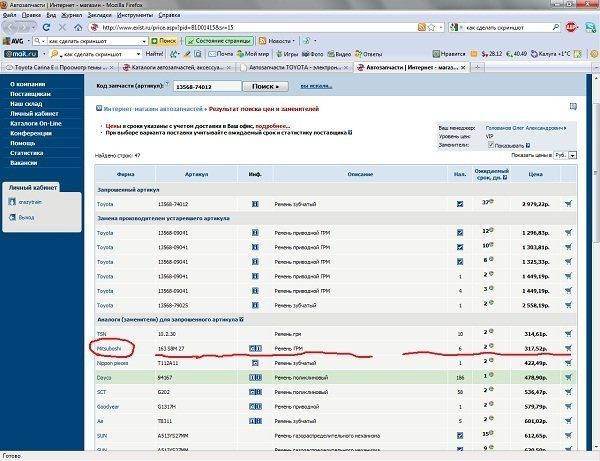Open info icon for article 13568-74012

pyautogui.click(x=255, y=204)
